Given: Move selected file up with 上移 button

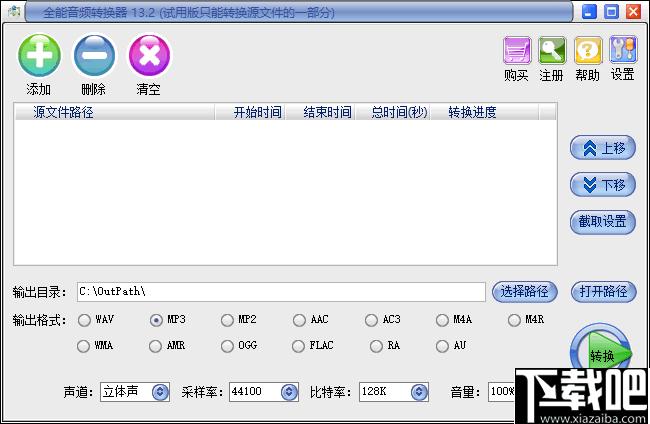Looking at the screenshot, I should tap(603, 148).
